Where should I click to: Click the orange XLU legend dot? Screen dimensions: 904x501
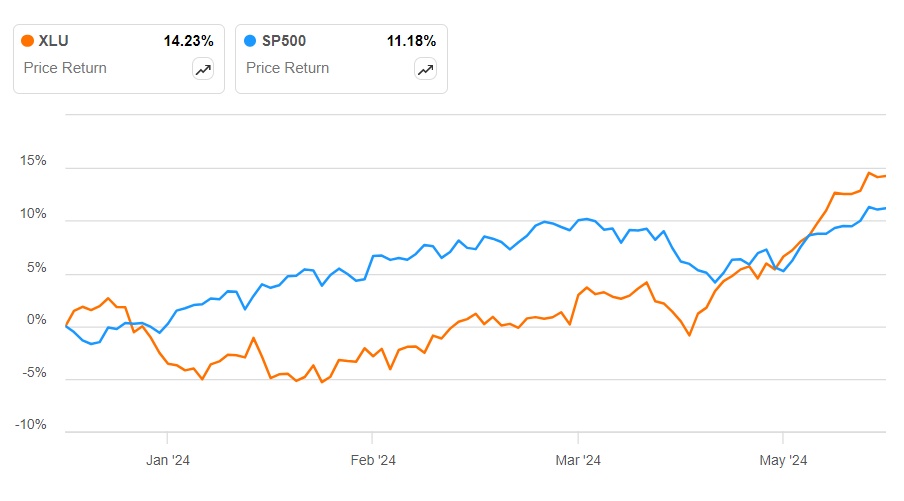(28, 41)
